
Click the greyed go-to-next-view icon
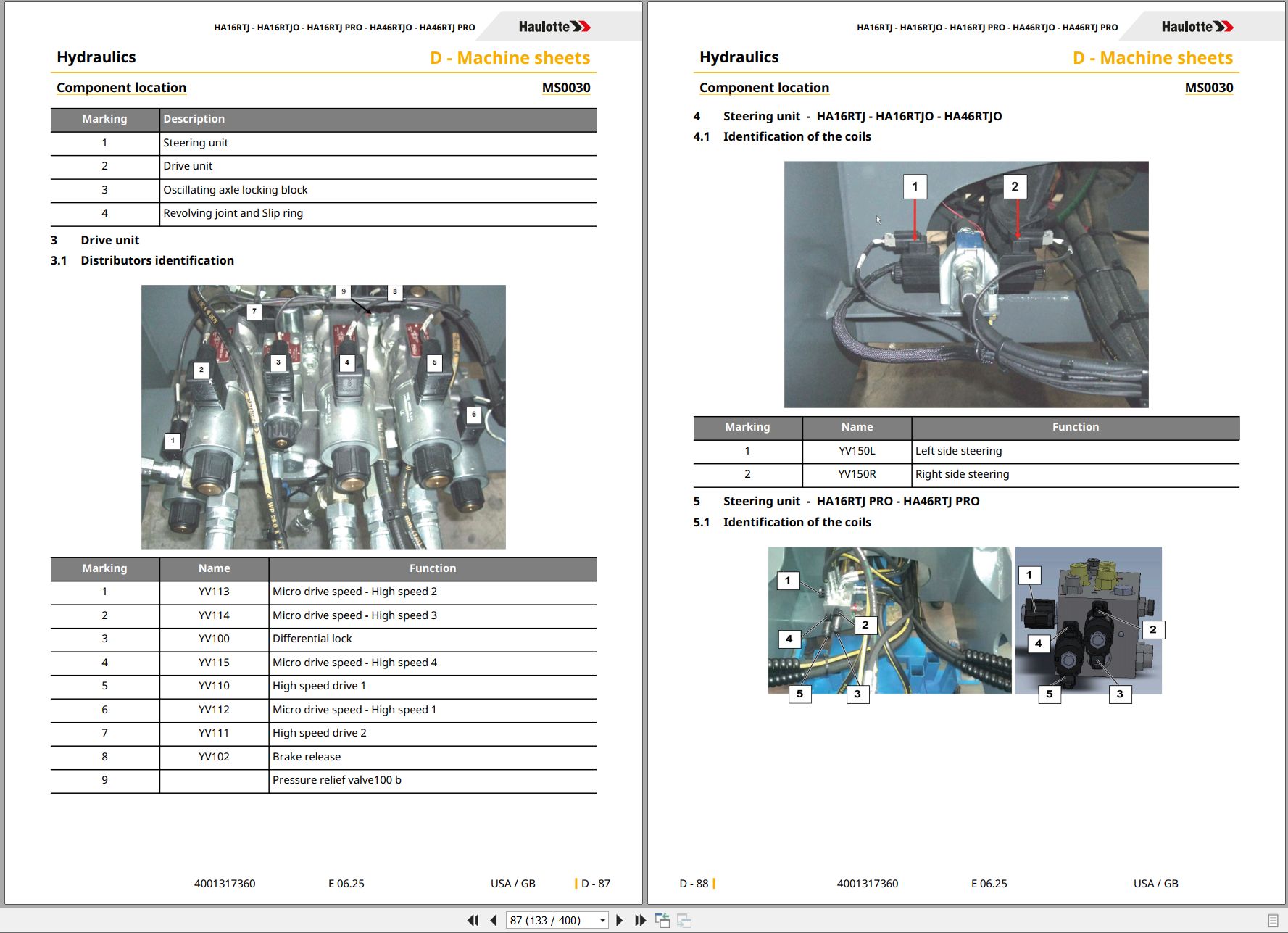coord(684,920)
